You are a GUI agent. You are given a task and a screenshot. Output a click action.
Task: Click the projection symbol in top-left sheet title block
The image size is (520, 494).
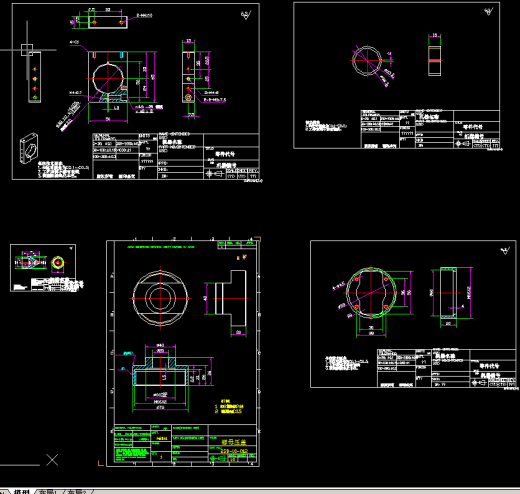(x=214, y=174)
